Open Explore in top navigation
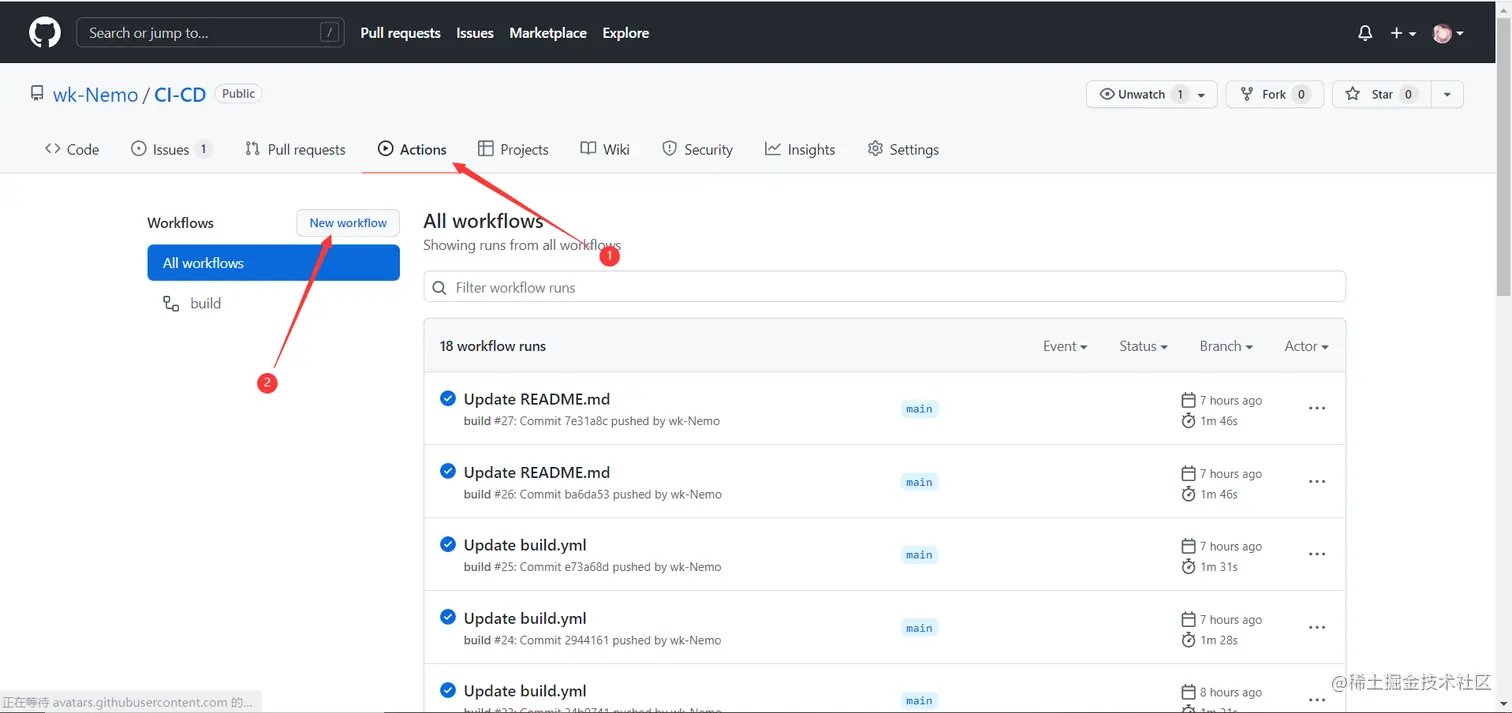 [x=626, y=33]
